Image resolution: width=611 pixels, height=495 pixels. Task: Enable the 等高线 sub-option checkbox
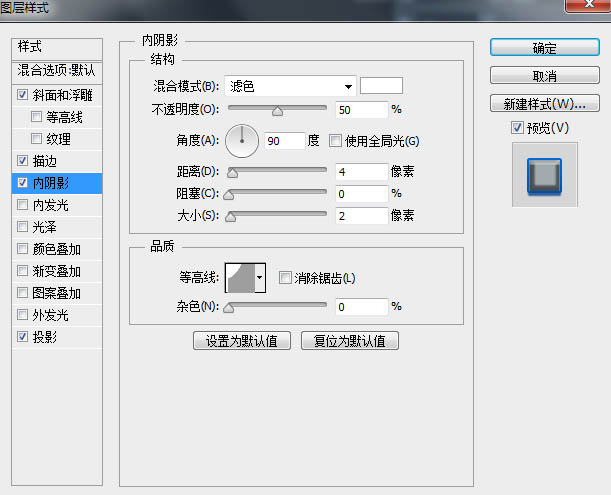tap(36, 117)
